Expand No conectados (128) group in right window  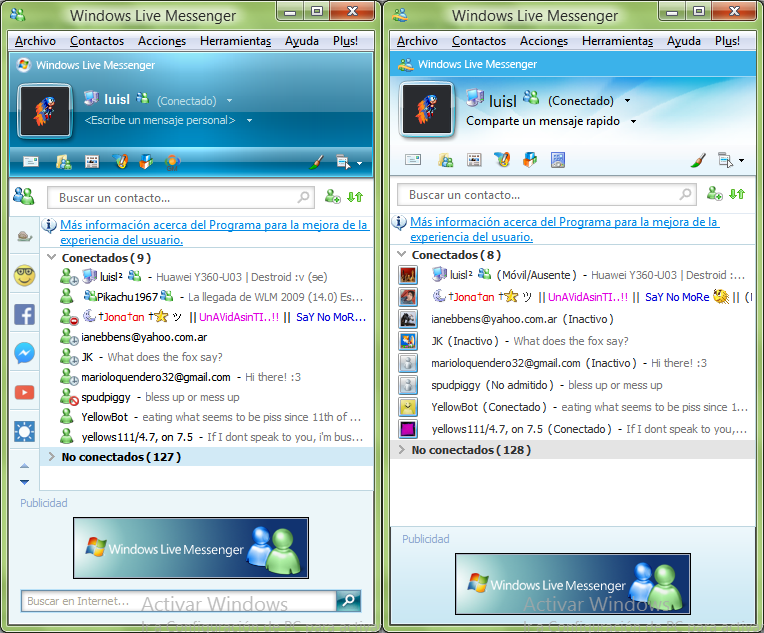401,449
